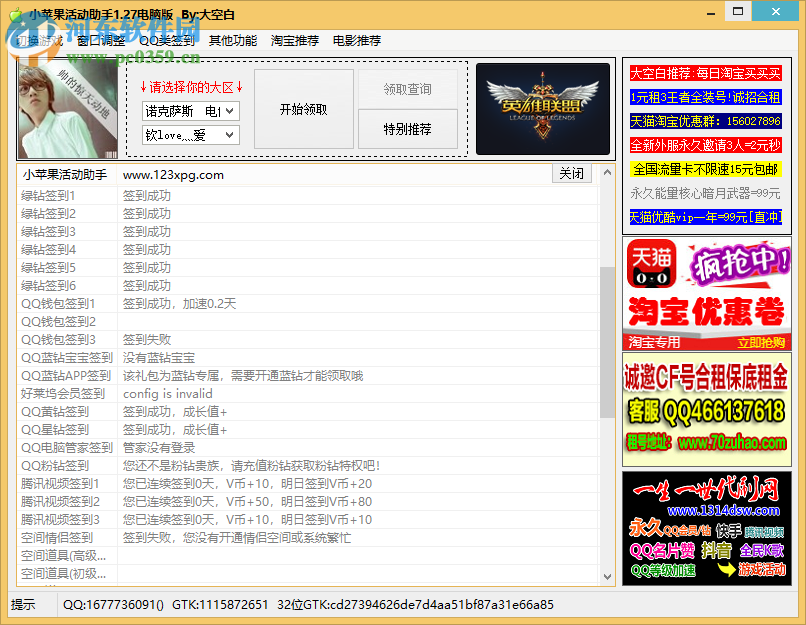
Task: Click the config is invalid result text
Action: click(168, 394)
